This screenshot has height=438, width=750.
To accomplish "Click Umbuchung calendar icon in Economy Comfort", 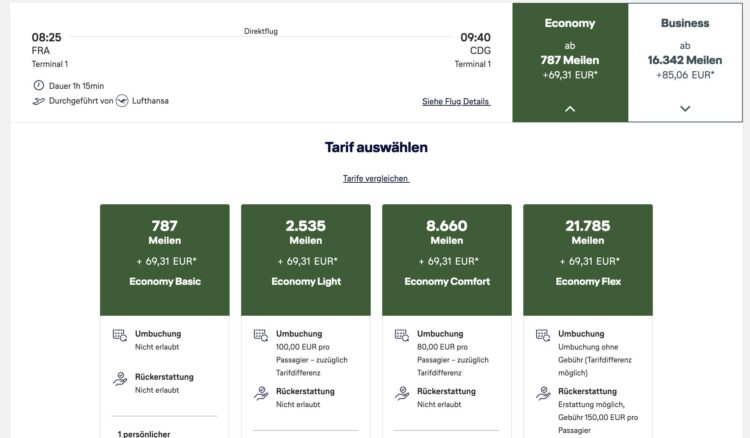I will pos(402,335).
